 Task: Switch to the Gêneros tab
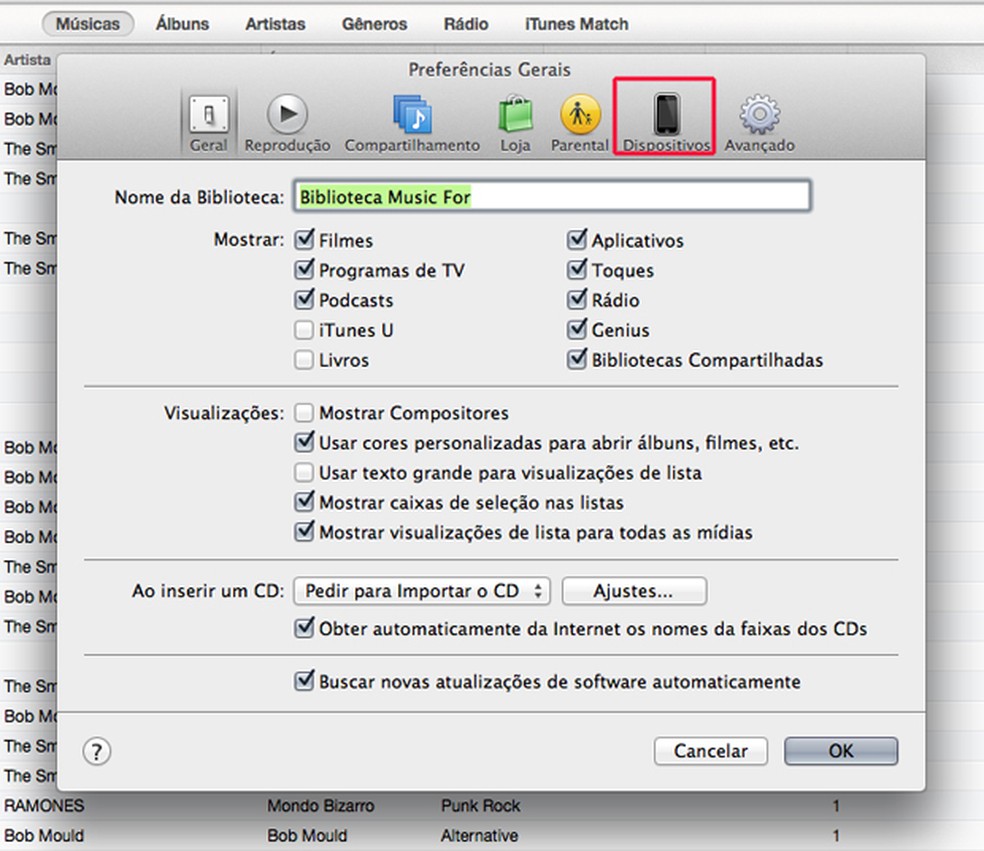(375, 24)
